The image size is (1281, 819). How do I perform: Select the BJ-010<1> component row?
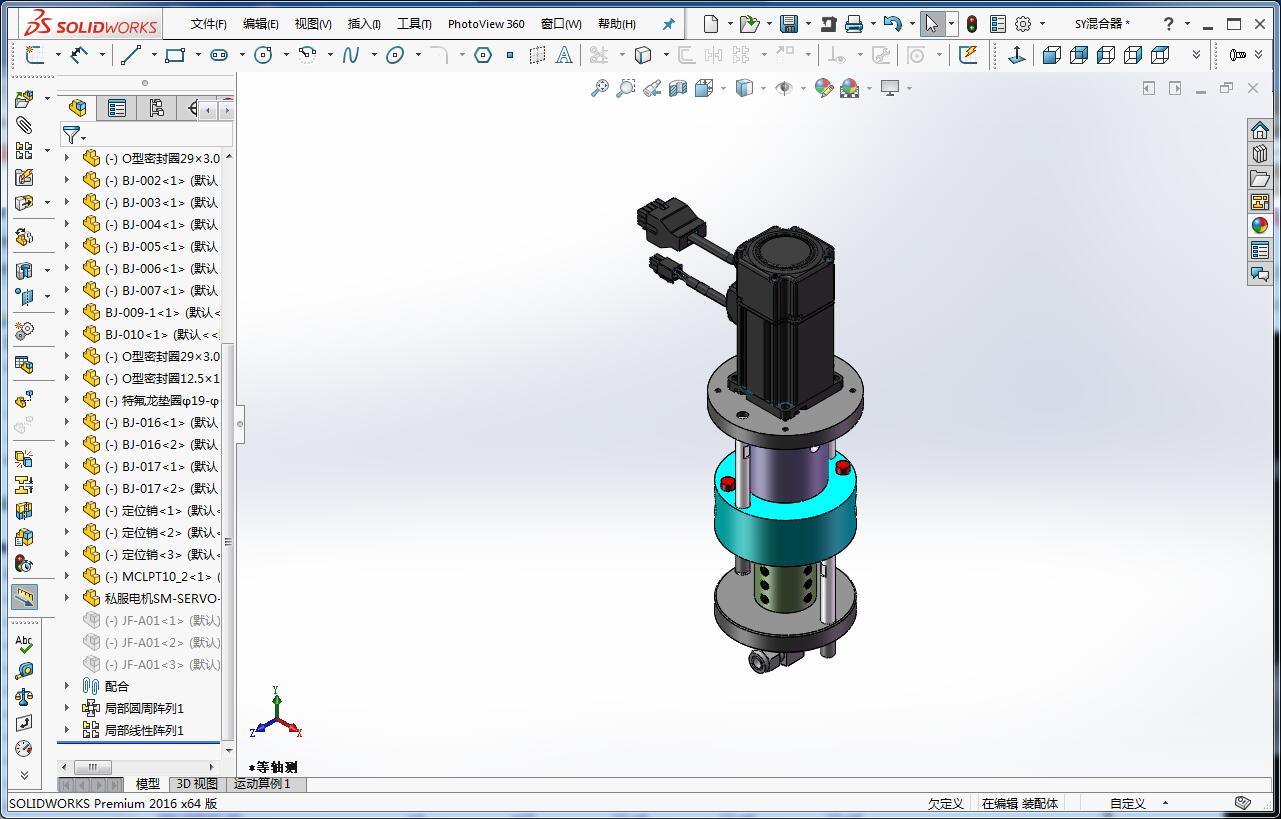click(x=150, y=334)
